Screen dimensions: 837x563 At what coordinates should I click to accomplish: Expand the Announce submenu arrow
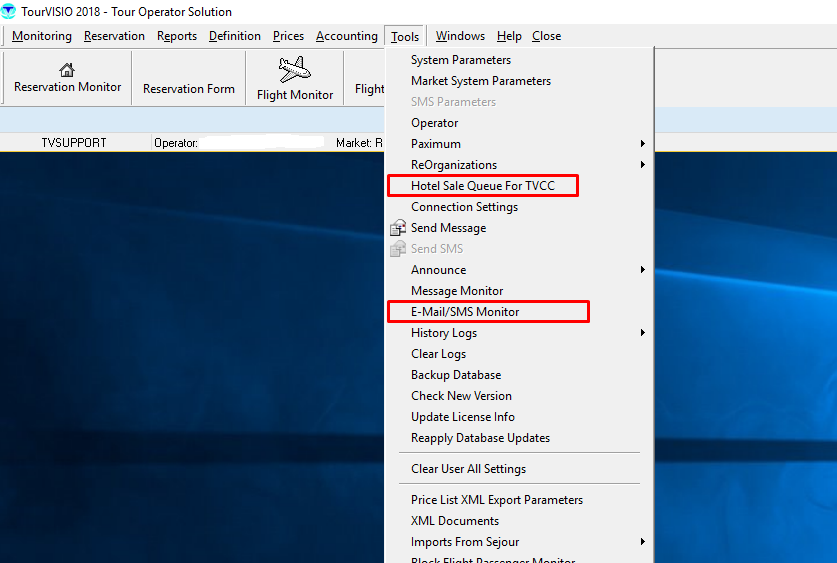point(642,270)
